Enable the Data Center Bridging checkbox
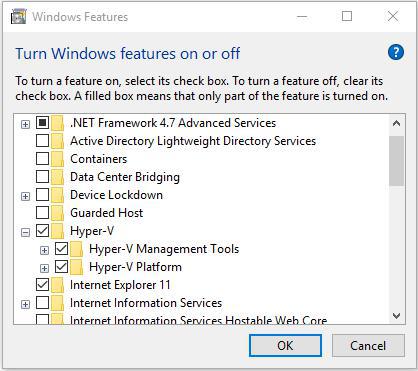 (42, 177)
